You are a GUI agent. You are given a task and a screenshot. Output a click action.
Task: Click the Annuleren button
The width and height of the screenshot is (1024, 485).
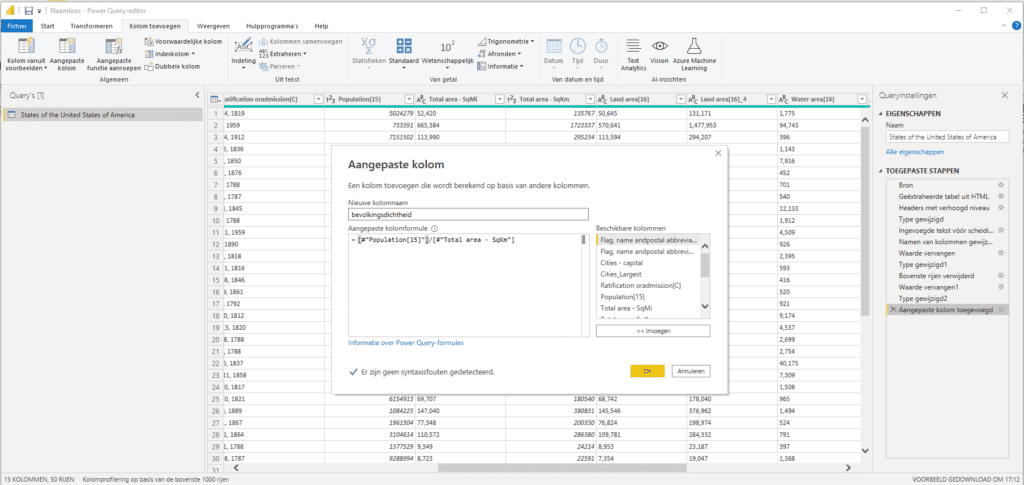click(x=691, y=371)
